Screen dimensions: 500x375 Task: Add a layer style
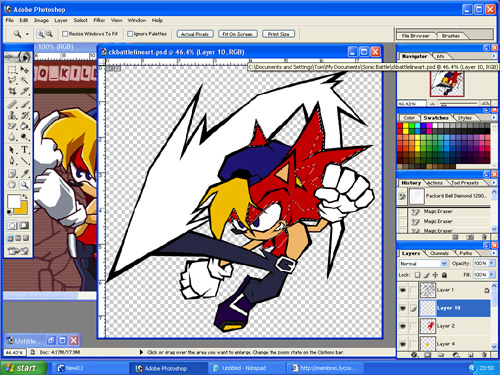click(x=414, y=355)
